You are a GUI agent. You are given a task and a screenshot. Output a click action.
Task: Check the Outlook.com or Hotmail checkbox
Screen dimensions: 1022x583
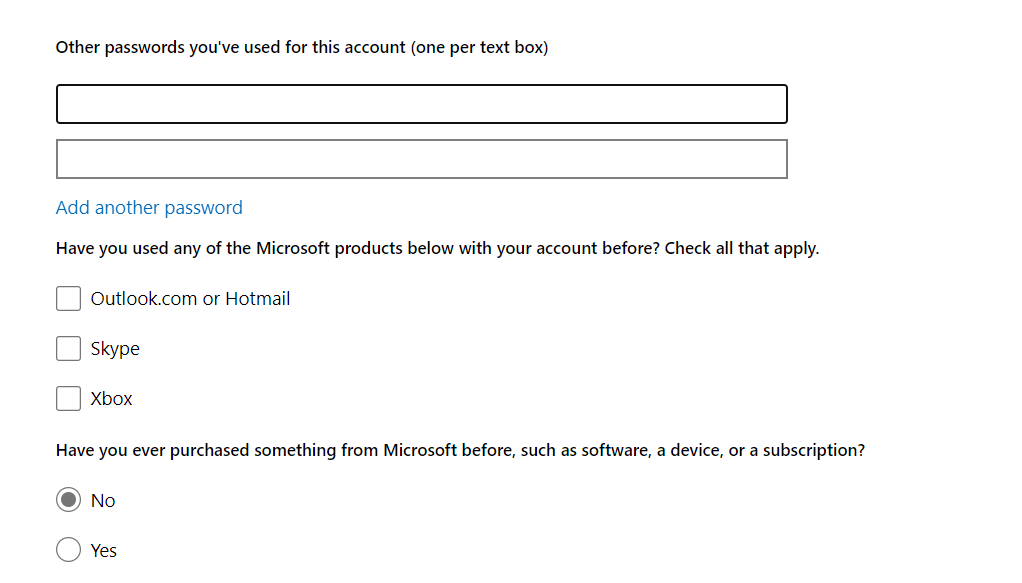click(x=68, y=298)
